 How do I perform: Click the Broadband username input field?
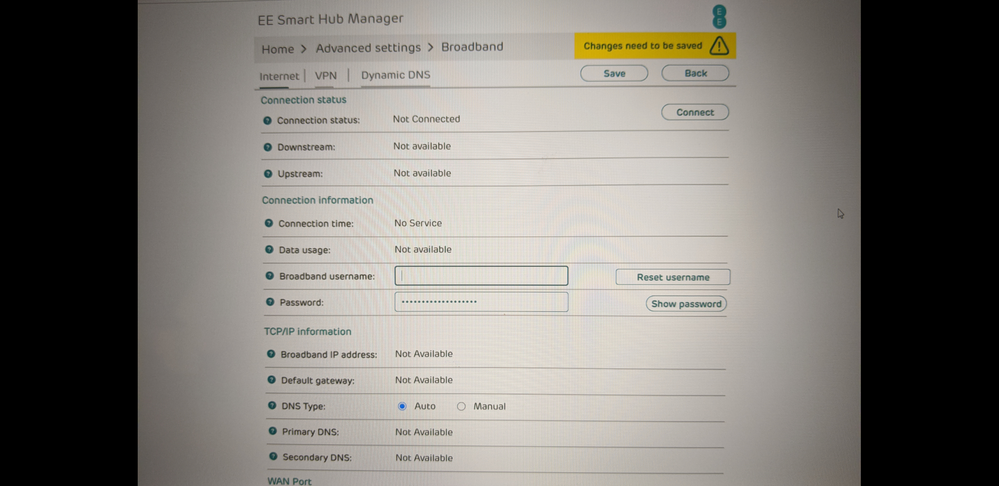481,276
